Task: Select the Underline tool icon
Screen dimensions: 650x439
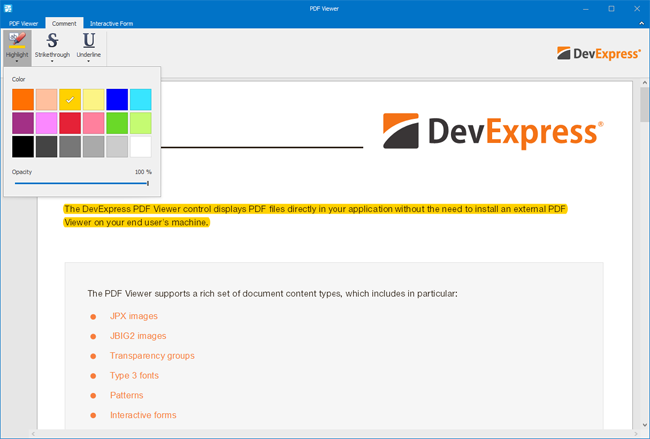Action: point(89,41)
